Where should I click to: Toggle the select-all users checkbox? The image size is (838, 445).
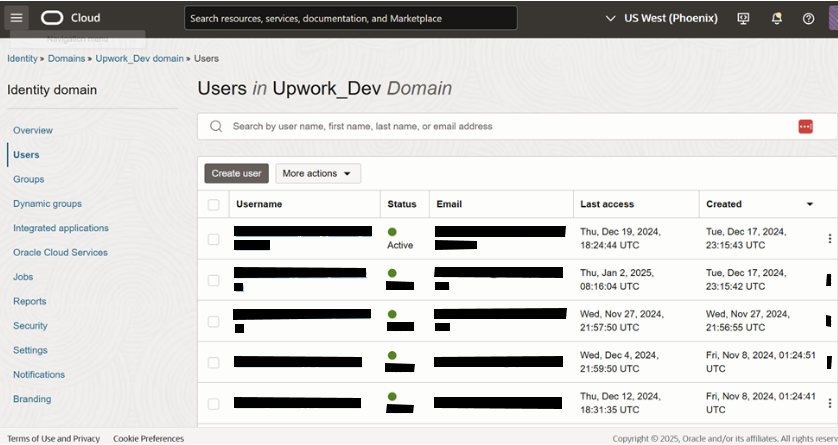213,205
